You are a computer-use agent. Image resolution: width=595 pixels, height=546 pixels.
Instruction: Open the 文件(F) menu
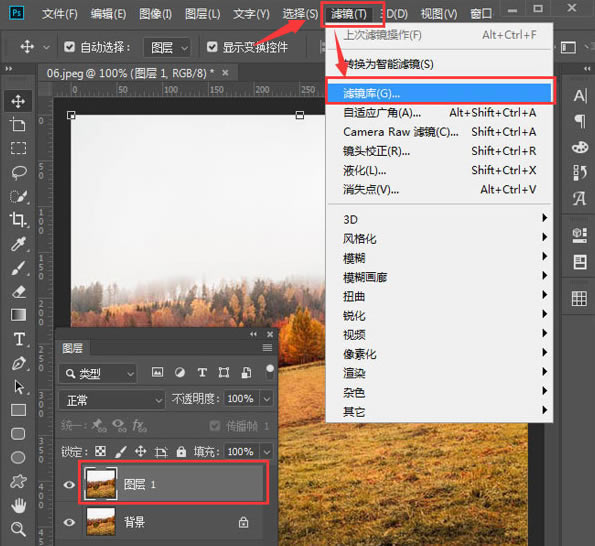[59, 14]
